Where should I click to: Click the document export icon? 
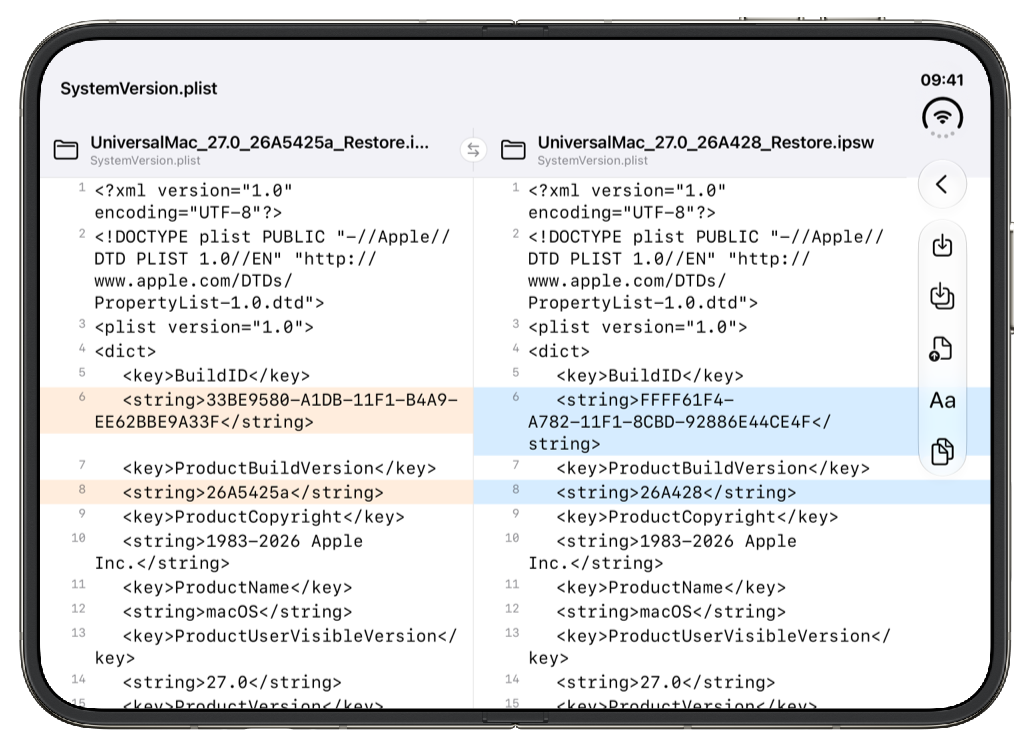(941, 349)
